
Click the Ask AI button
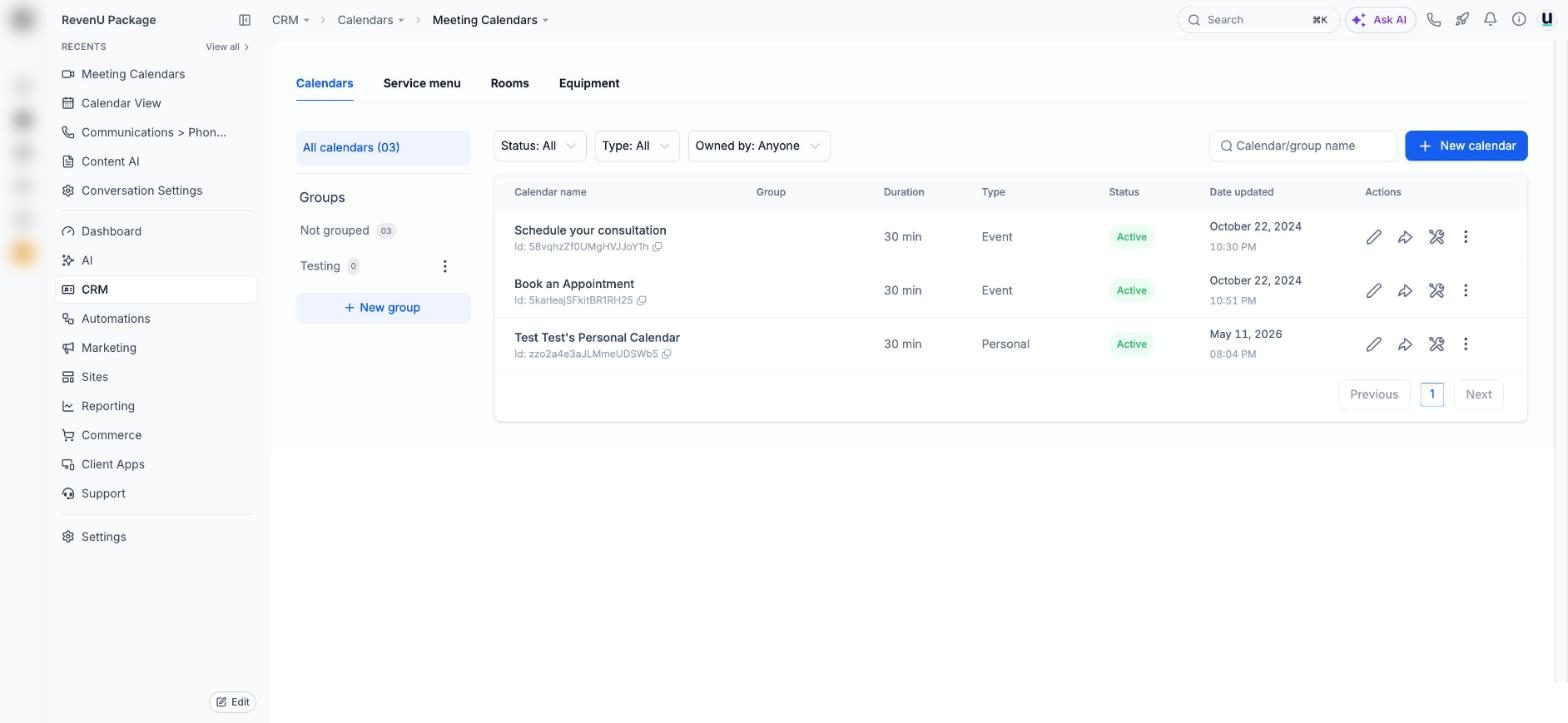click(1381, 20)
